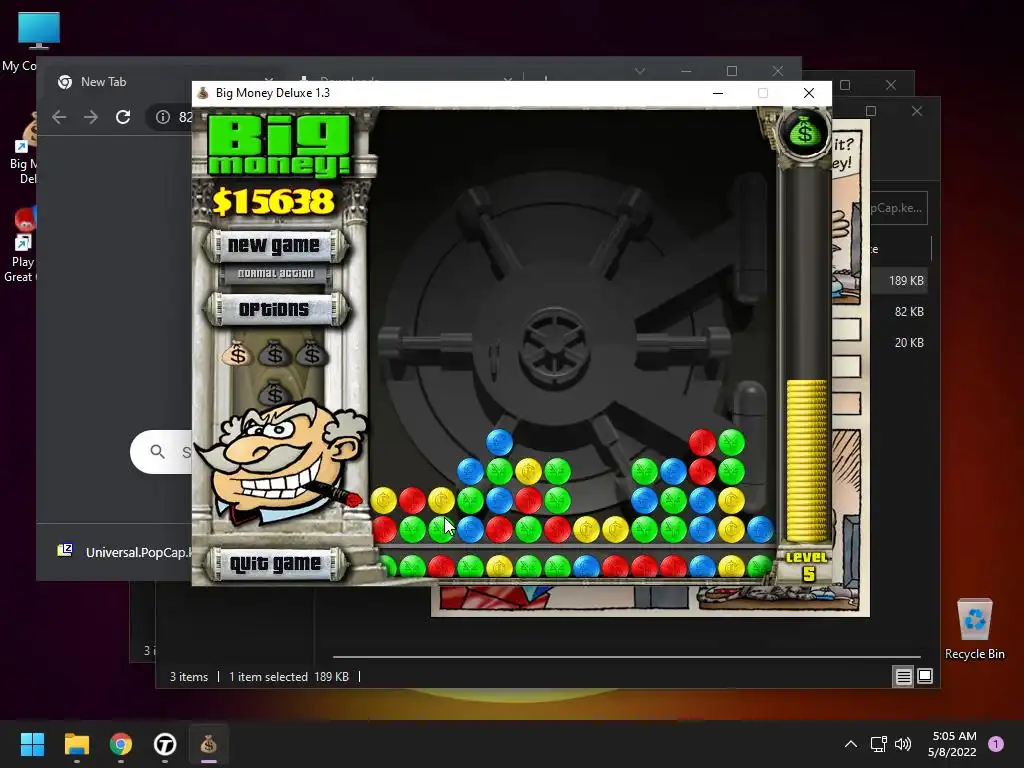The image size is (1024, 768).
Task: Reload the page in Chrome
Action: pos(123,117)
